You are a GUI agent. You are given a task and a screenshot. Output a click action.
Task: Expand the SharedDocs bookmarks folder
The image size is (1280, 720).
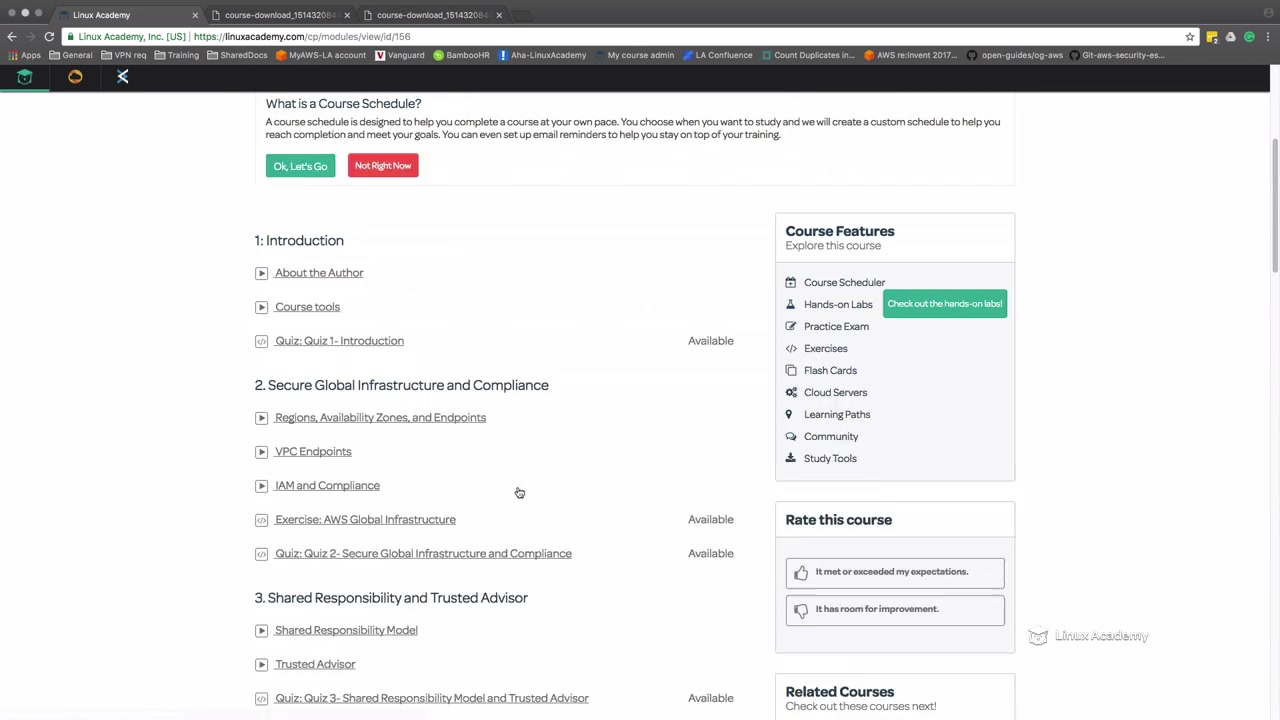point(237,55)
